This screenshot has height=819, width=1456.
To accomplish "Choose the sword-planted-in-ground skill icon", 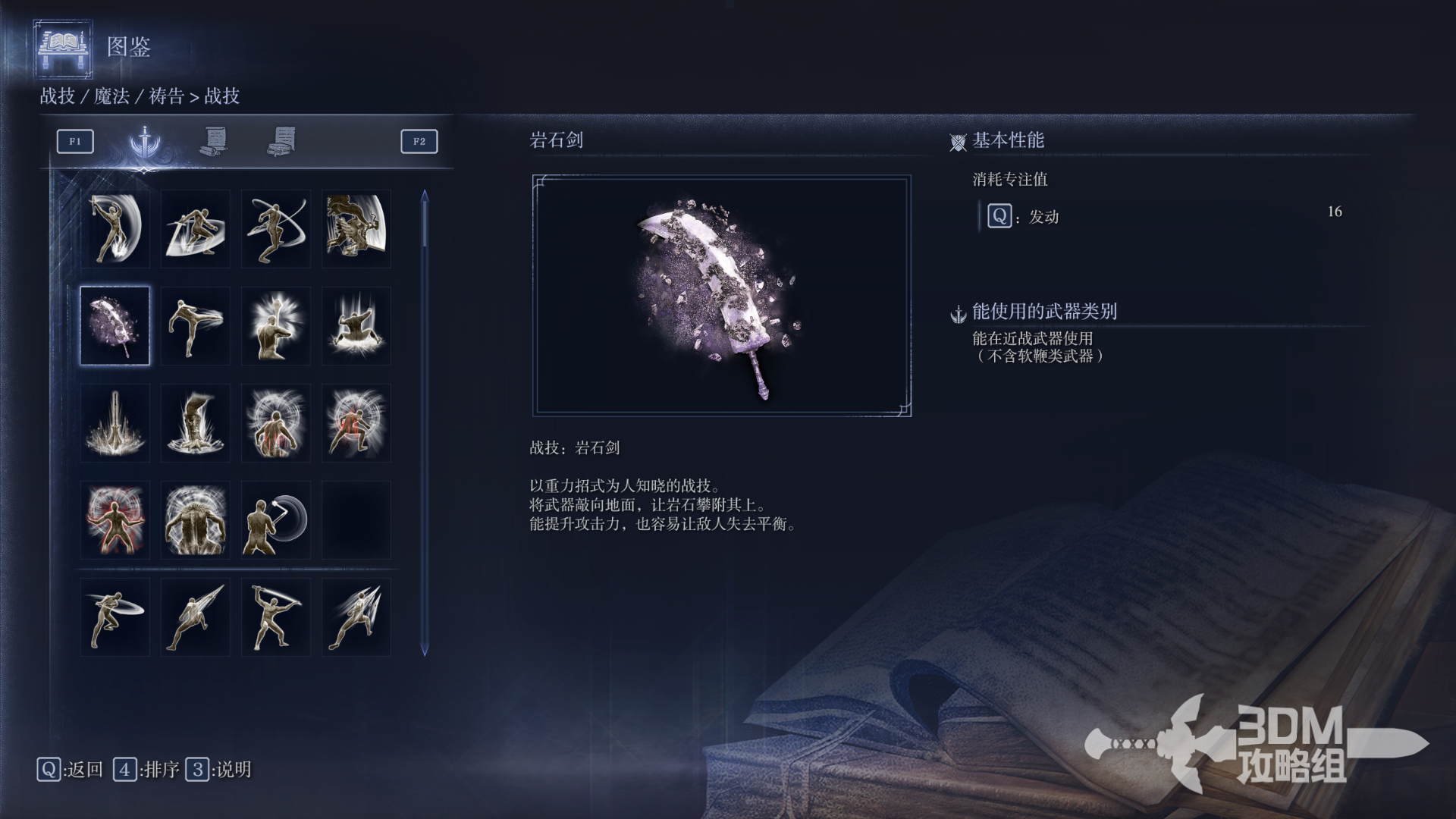I will tap(115, 423).
